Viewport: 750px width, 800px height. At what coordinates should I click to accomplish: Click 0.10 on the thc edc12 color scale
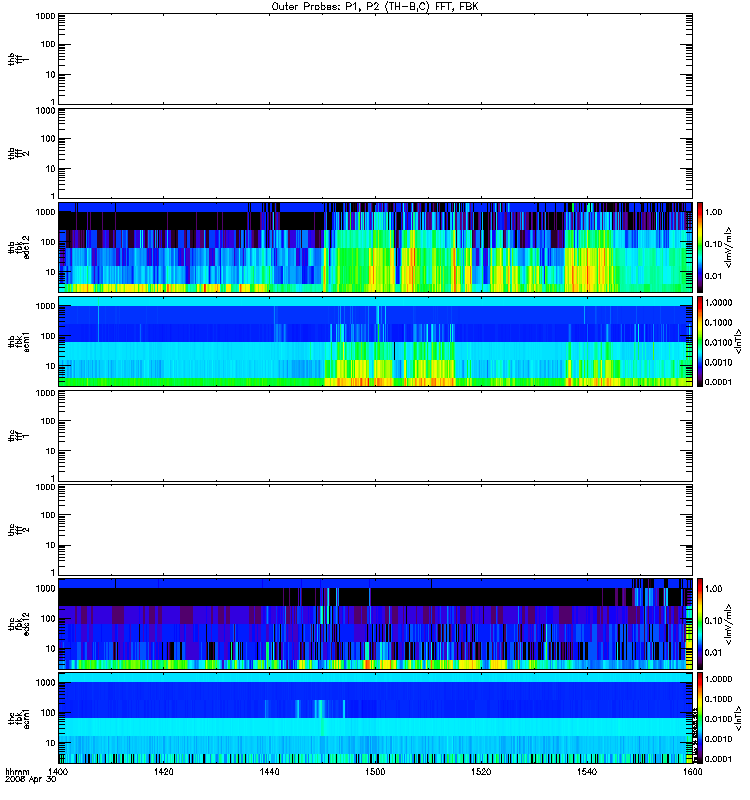[713, 620]
